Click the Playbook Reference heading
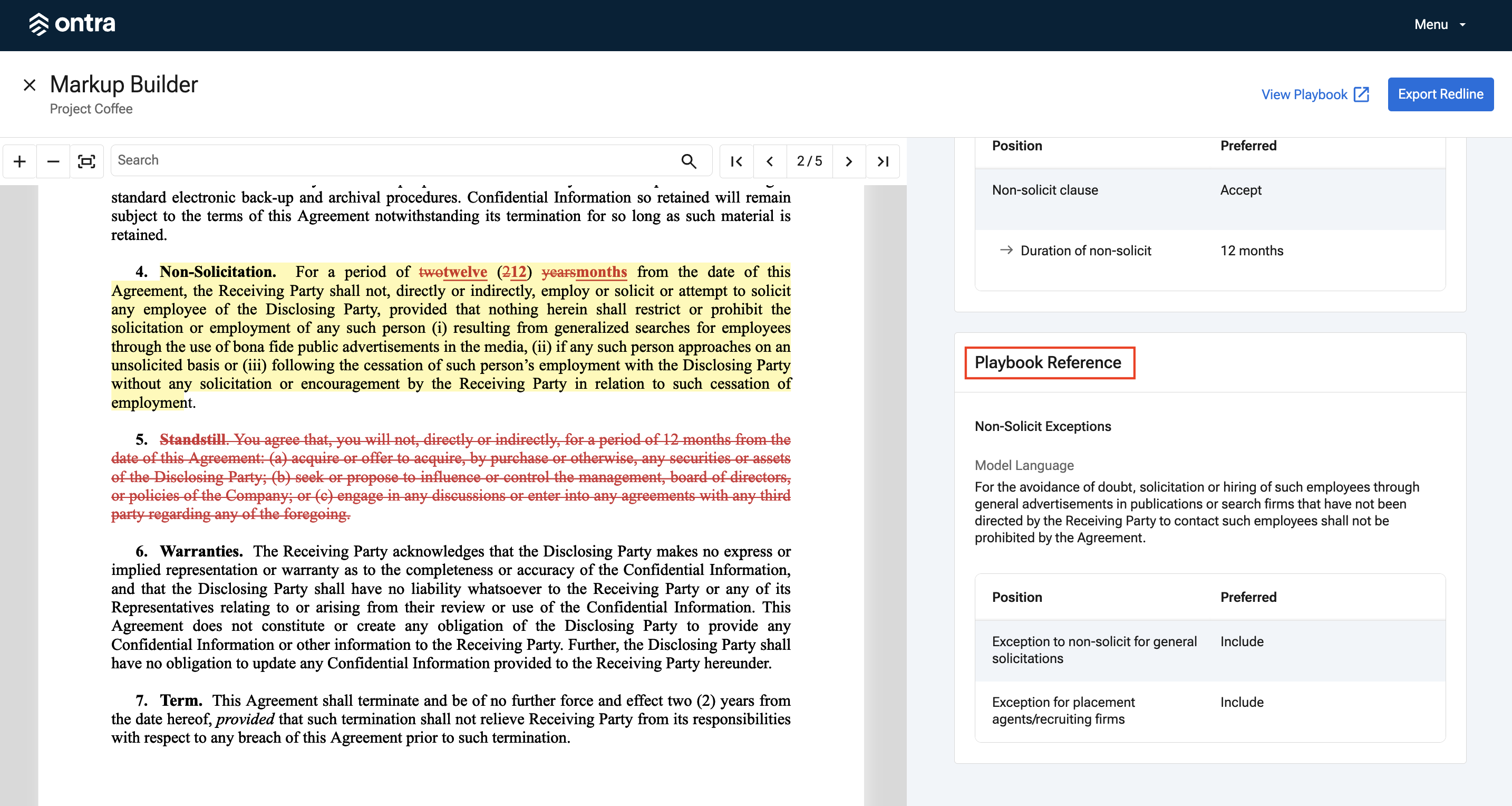Screen dimensions: 1512x806 point(1048,362)
